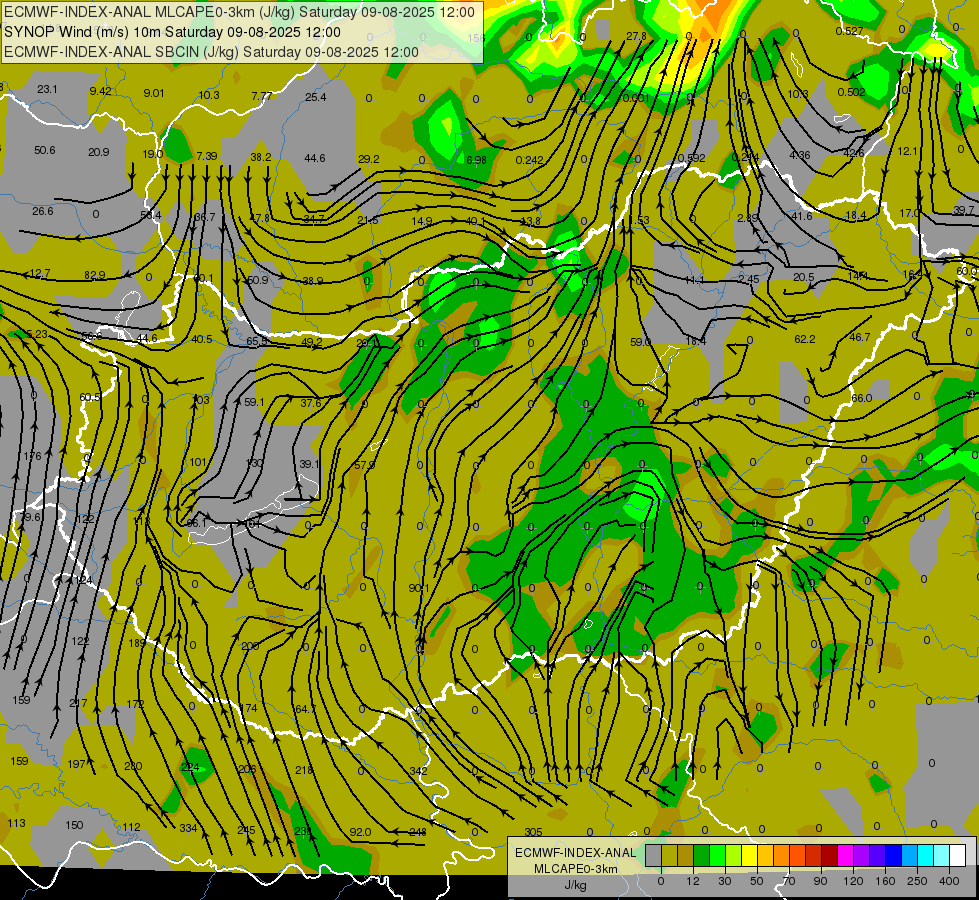This screenshot has width=979, height=900.
Task: Click the legend scale value 50
Action: [x=757, y=881]
